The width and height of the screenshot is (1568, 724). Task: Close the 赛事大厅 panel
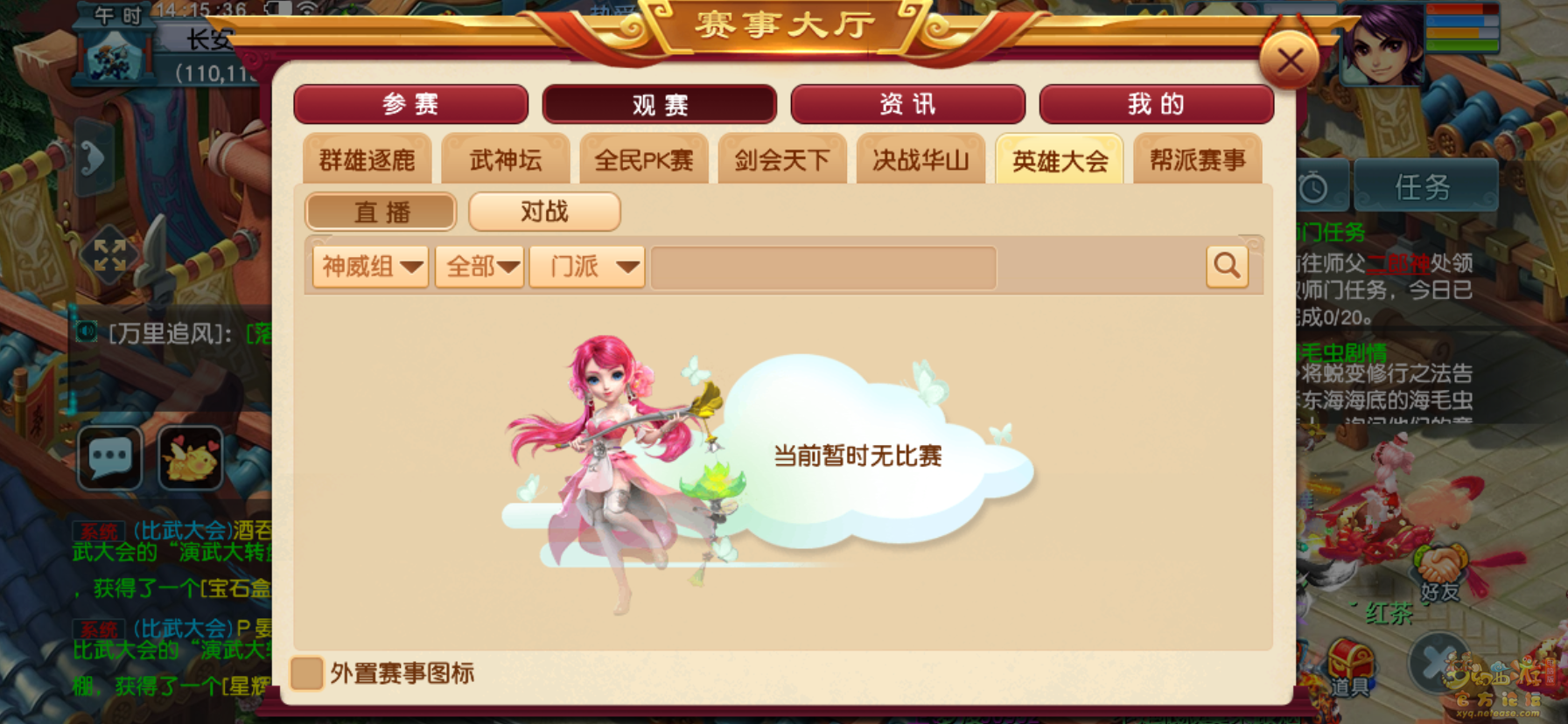click(1290, 61)
